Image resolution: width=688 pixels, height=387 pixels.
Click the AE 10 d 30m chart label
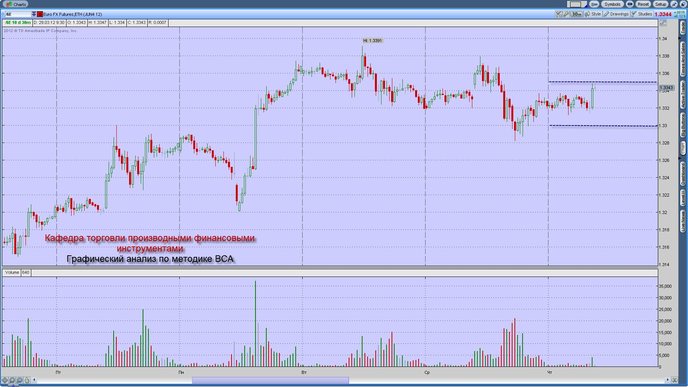tap(18, 22)
